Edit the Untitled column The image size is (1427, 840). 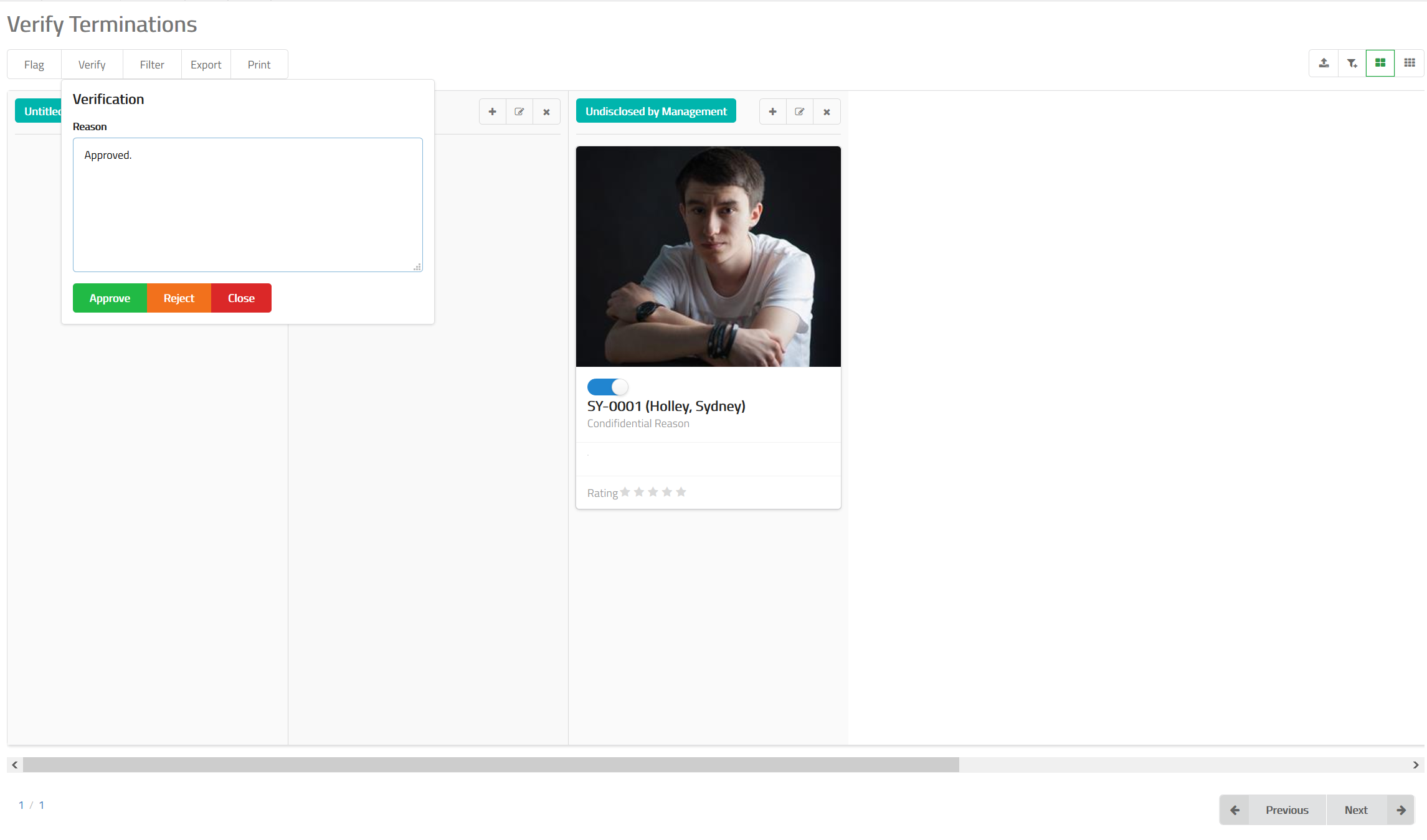coord(519,112)
